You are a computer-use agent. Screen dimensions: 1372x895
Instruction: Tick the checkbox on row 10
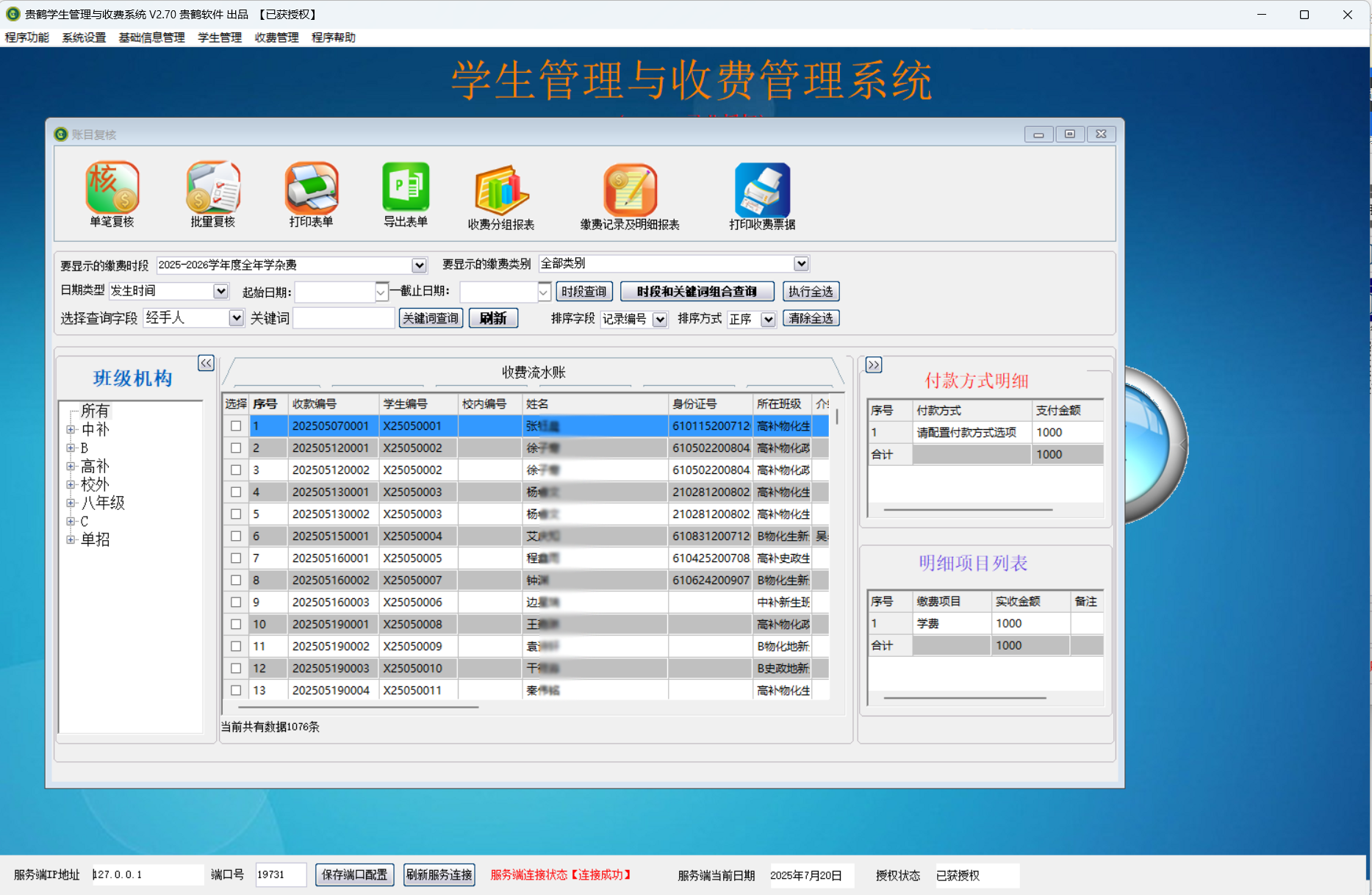[x=235, y=624]
